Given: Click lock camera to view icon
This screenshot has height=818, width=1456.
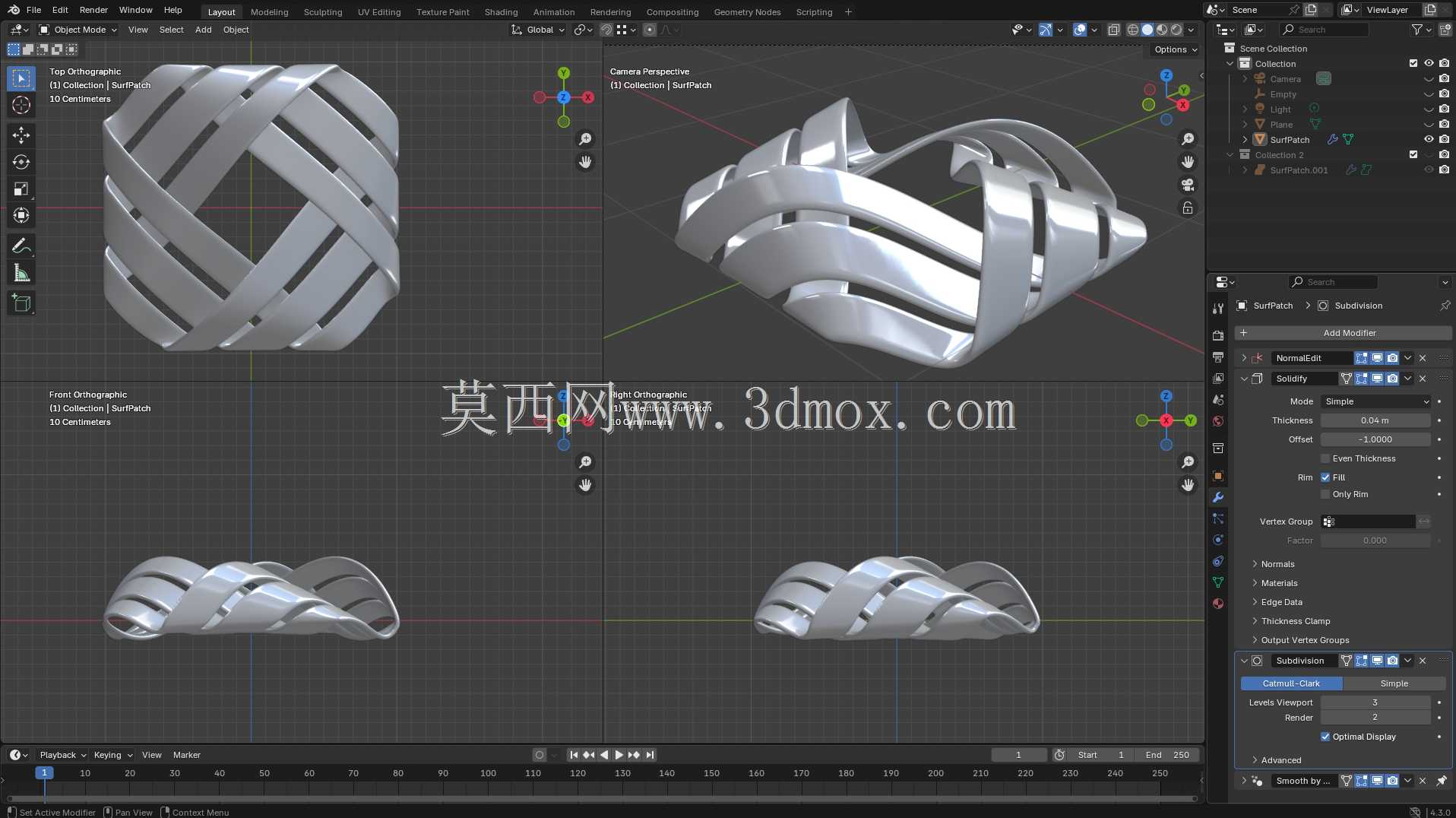Looking at the screenshot, I should click(x=1188, y=208).
